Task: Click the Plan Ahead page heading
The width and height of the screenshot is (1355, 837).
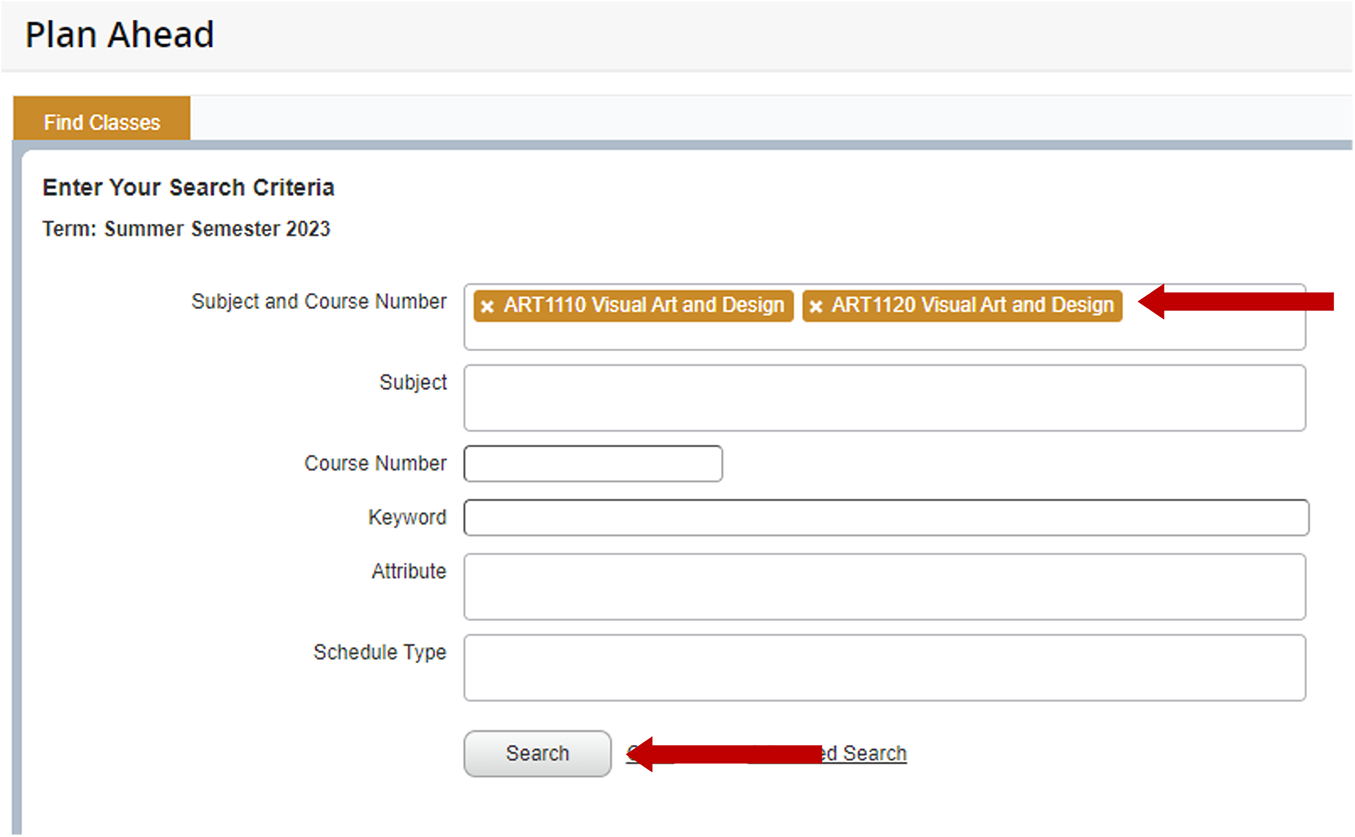Action: (x=119, y=35)
